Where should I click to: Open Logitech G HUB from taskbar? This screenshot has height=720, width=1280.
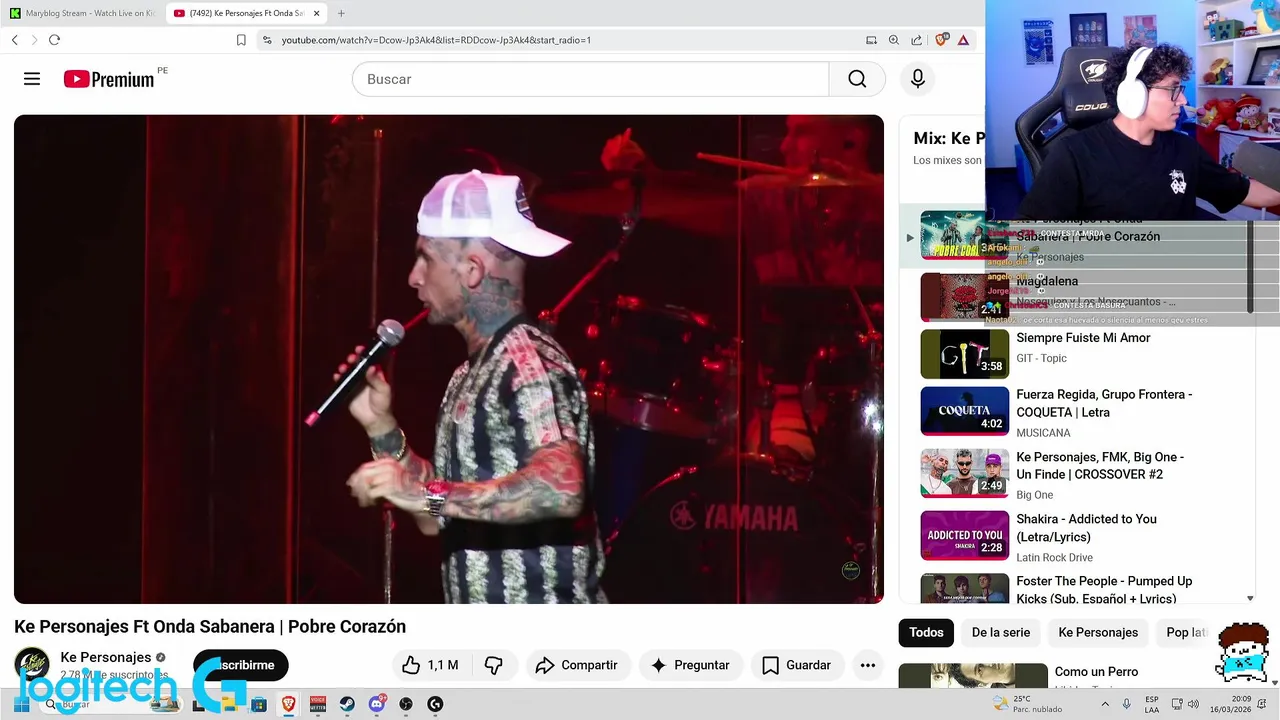click(435, 704)
